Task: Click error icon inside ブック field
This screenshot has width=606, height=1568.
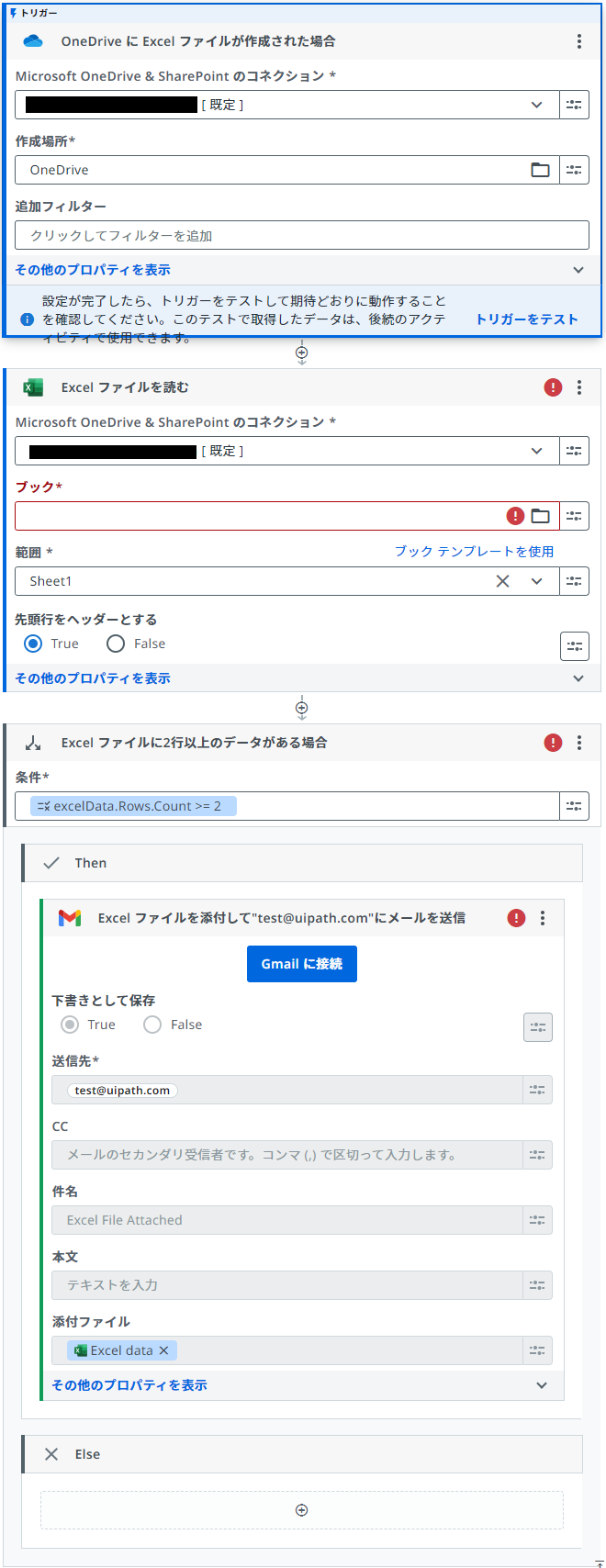Action: [x=516, y=516]
